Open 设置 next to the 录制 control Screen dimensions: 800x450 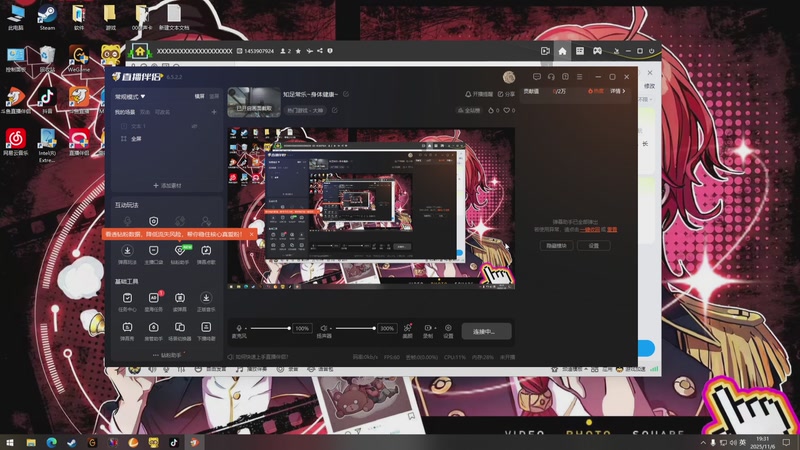pyautogui.click(x=448, y=331)
